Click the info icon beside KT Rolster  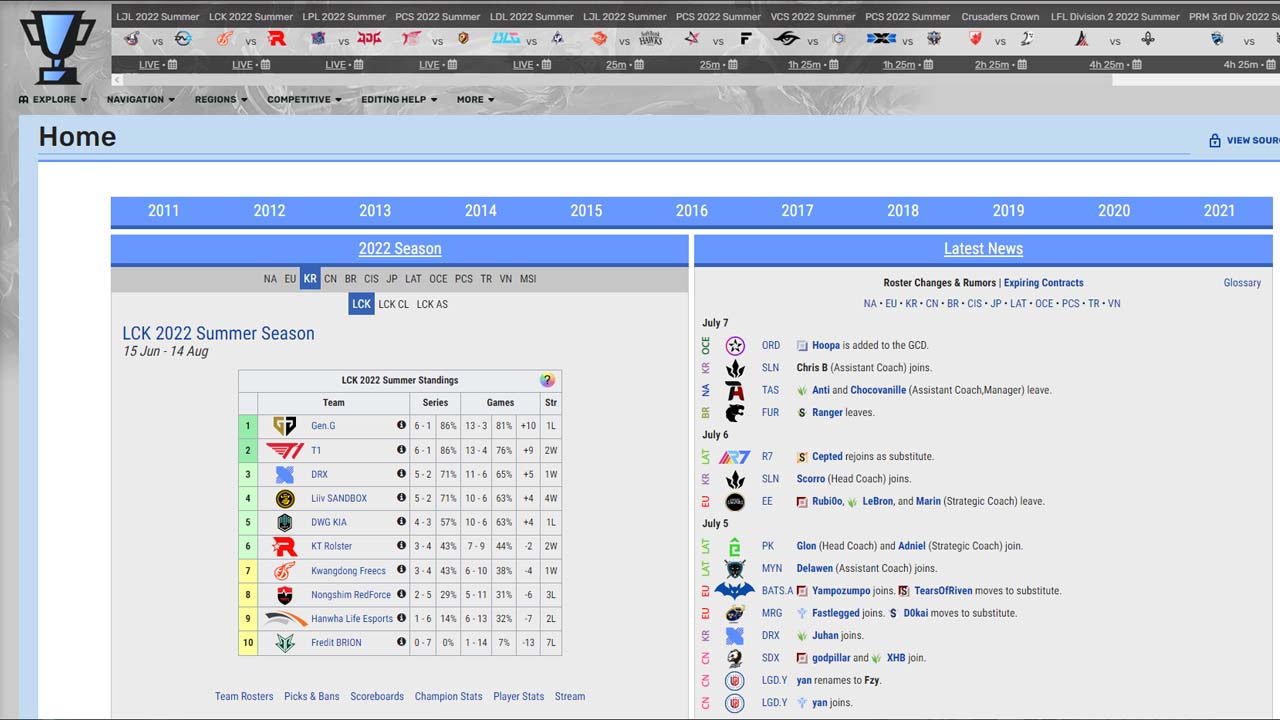point(401,546)
